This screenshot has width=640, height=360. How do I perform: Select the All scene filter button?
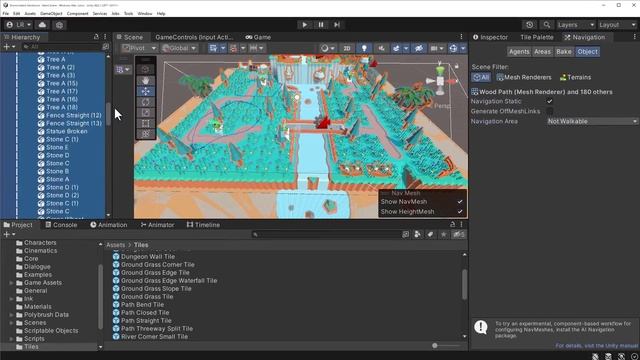tap(481, 77)
